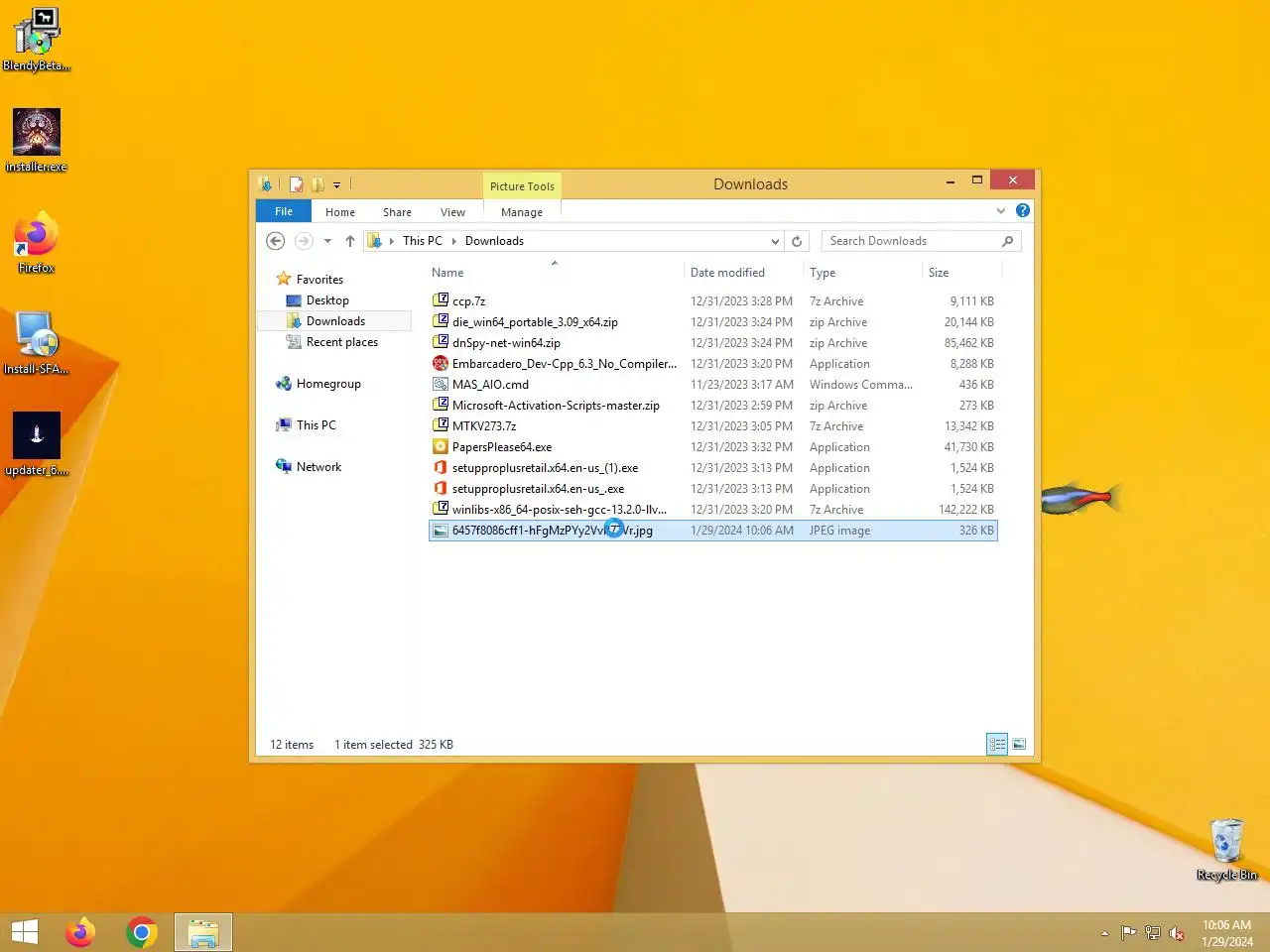The width and height of the screenshot is (1270, 952).
Task: Click the Action Center flag tray icon
Action: [1128, 933]
